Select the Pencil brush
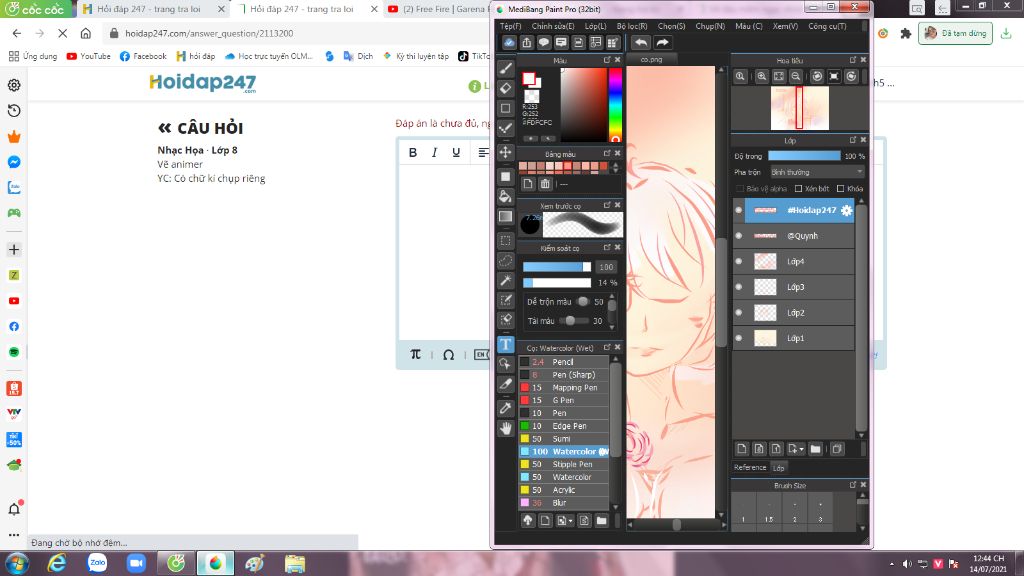The height and width of the screenshot is (576, 1024). [564, 362]
